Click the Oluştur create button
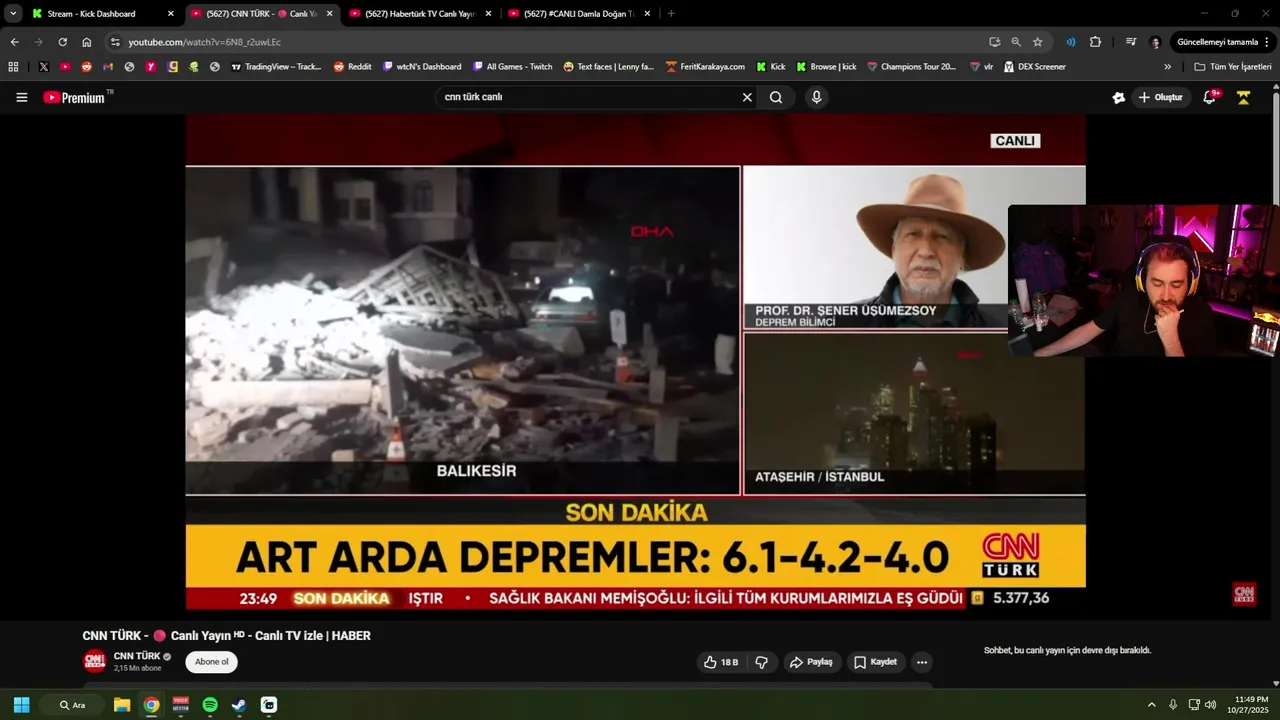The height and width of the screenshot is (720, 1280). click(x=1160, y=97)
